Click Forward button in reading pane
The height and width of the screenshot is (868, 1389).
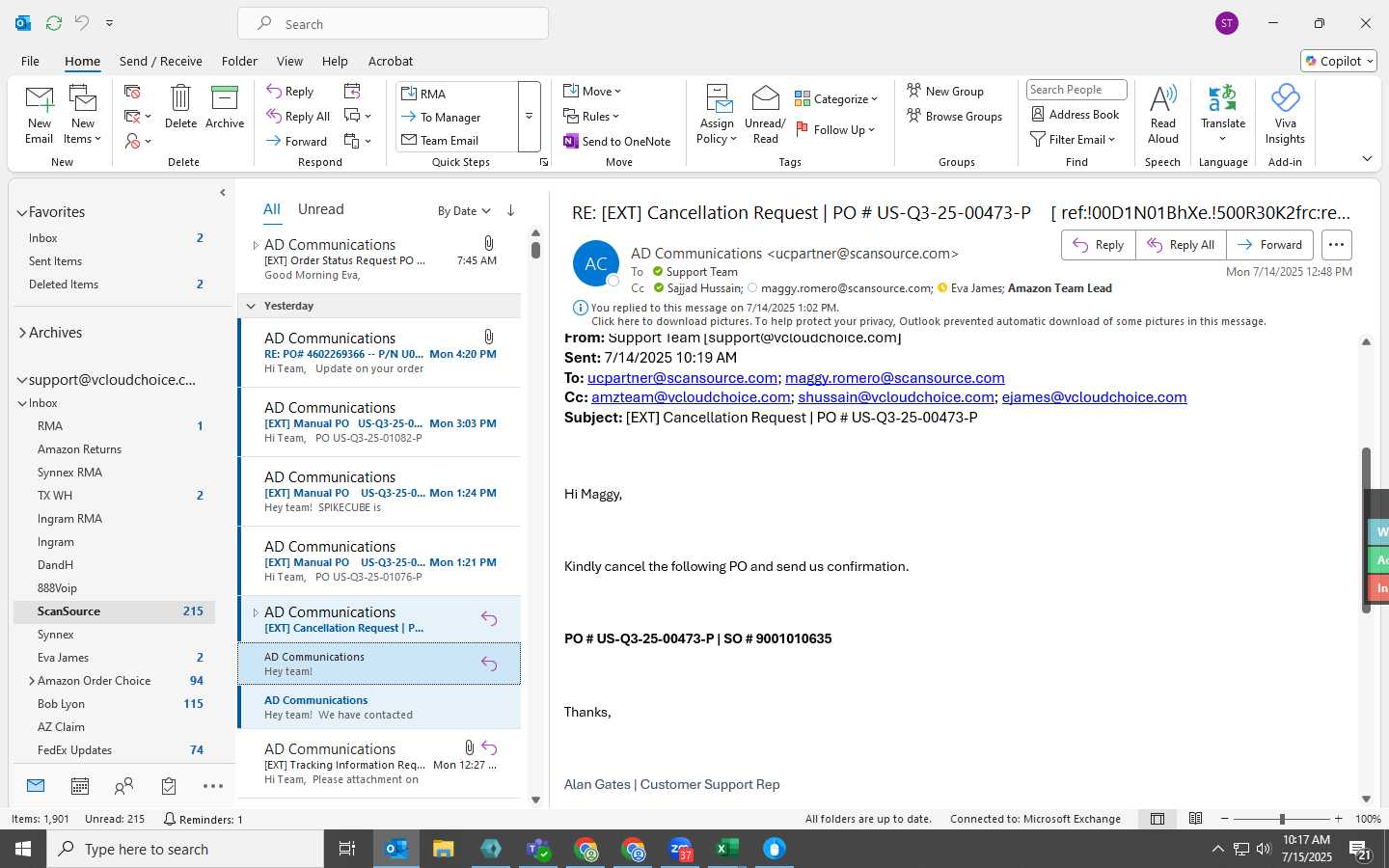[x=1269, y=245]
